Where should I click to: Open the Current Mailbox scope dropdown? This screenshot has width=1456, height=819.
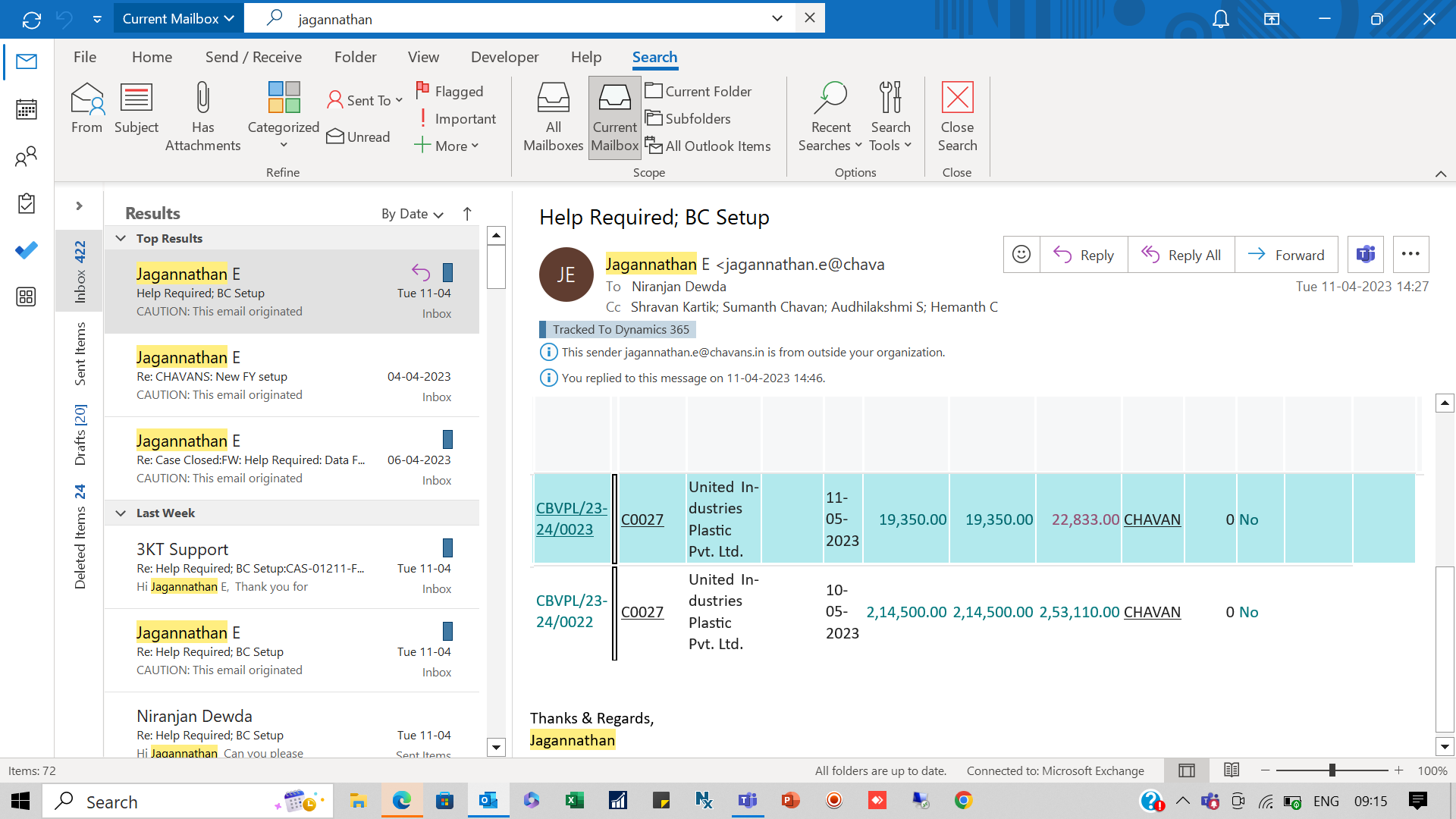tap(177, 18)
